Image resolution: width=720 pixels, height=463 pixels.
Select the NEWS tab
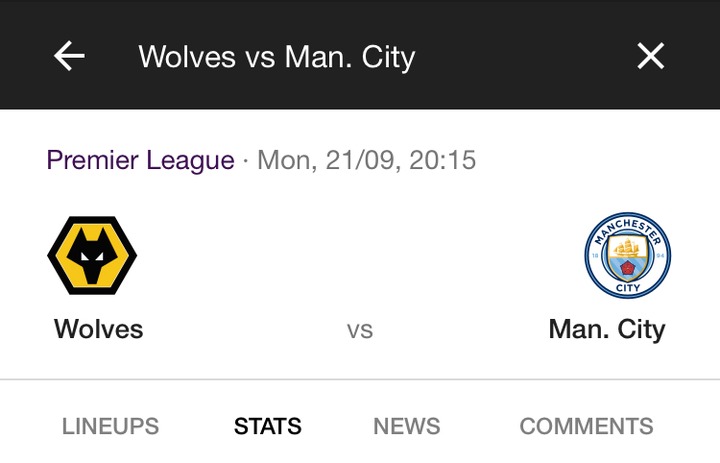406,426
